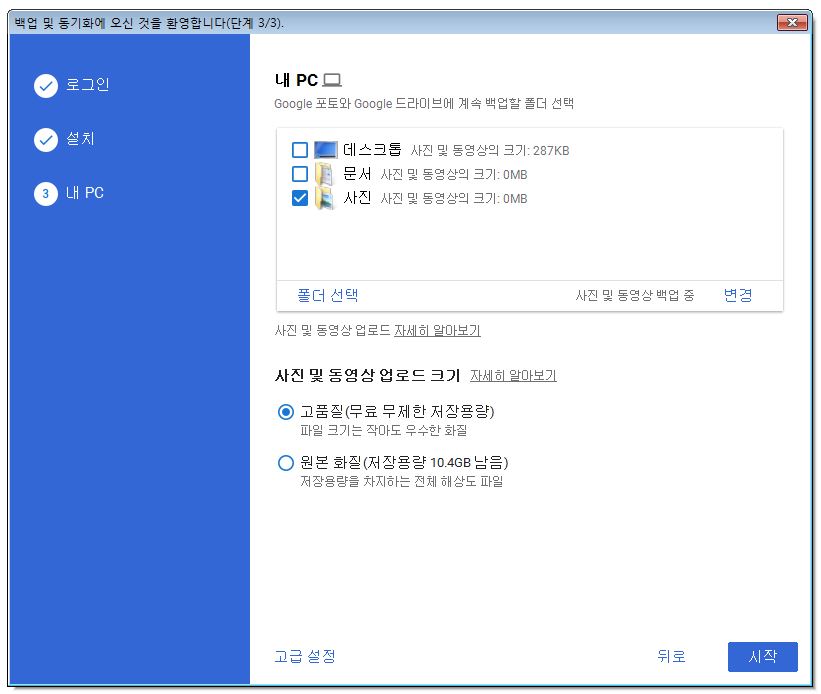Click the 문서 folder name
Screen dimensions: 821x694
click(x=357, y=174)
